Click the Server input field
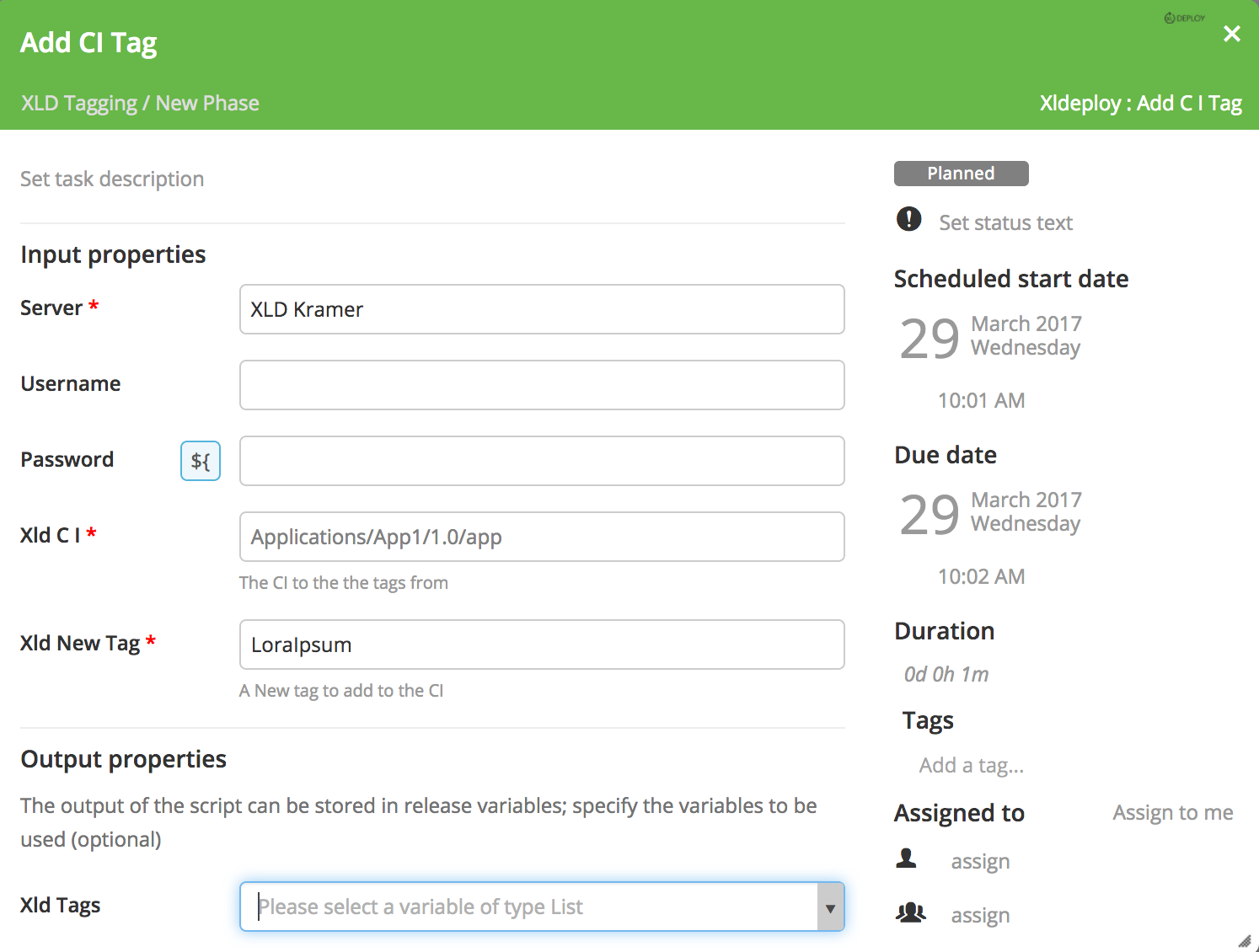Image resolution: width=1259 pixels, height=952 pixels. coord(542,309)
